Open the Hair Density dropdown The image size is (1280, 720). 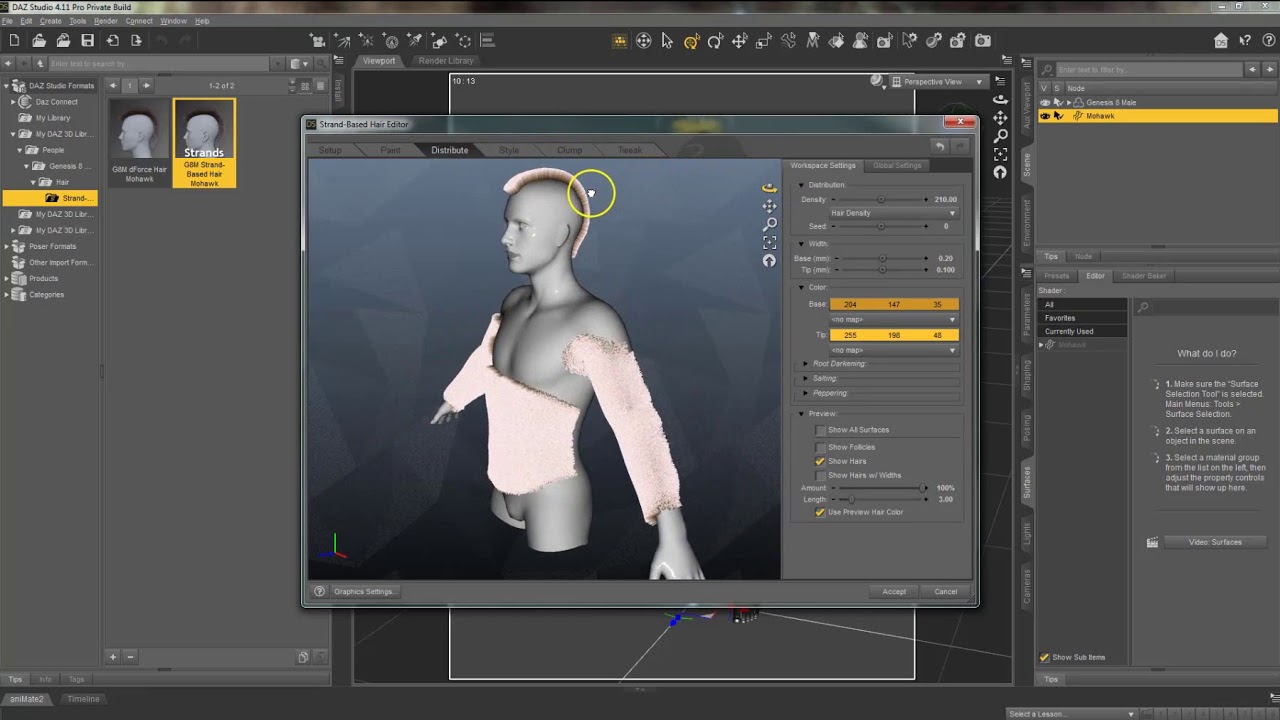coord(893,213)
